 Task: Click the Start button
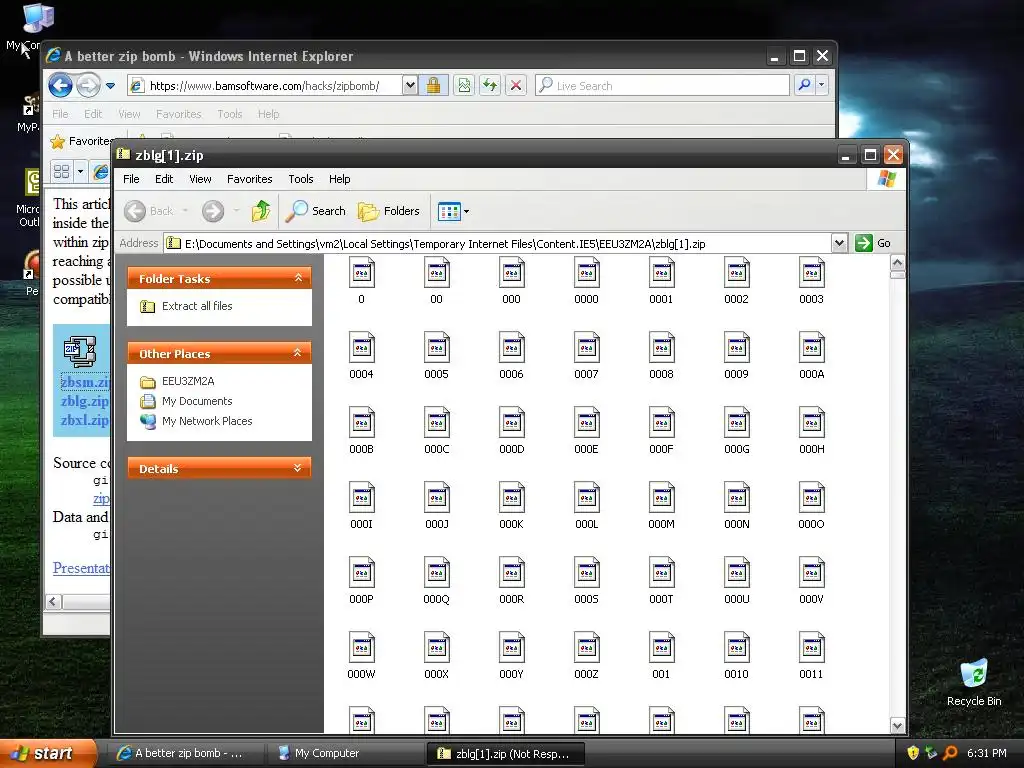click(47, 753)
